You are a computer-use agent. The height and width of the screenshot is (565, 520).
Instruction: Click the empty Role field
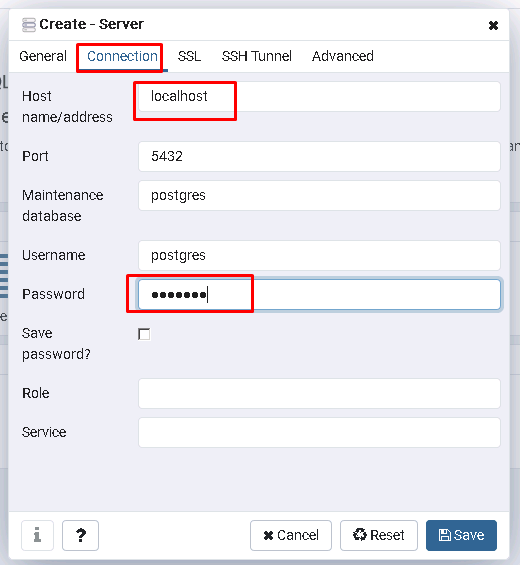[319, 393]
